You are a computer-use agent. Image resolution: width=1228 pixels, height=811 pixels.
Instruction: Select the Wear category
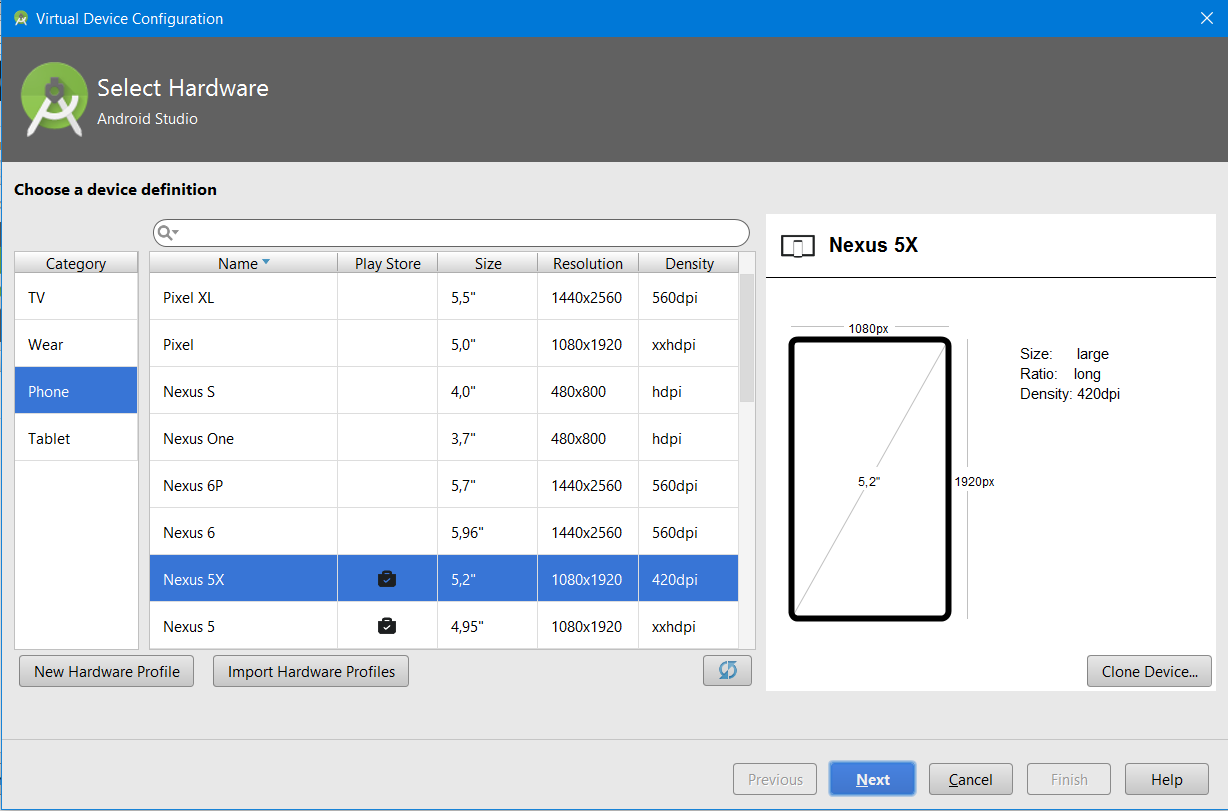76,344
